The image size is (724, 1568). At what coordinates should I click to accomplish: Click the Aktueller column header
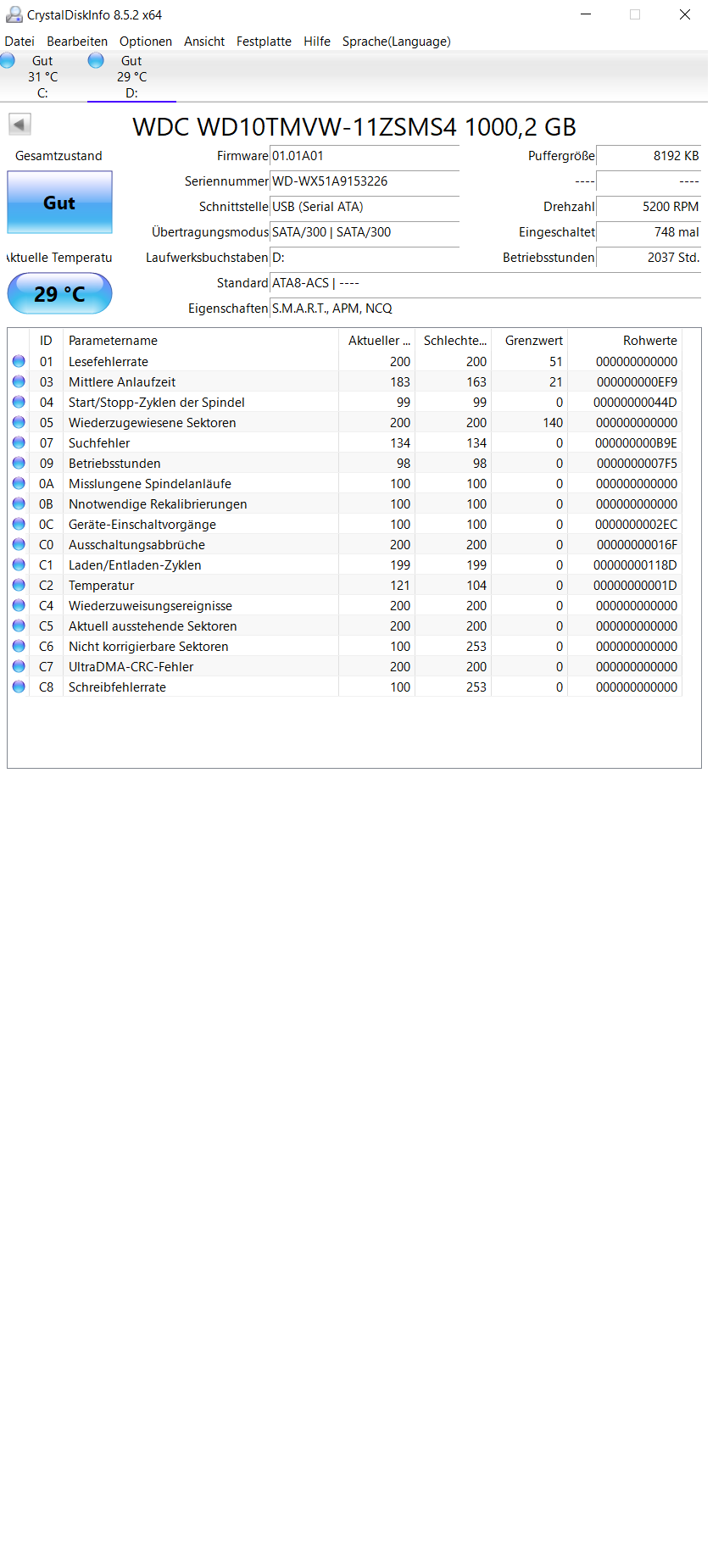pos(376,340)
